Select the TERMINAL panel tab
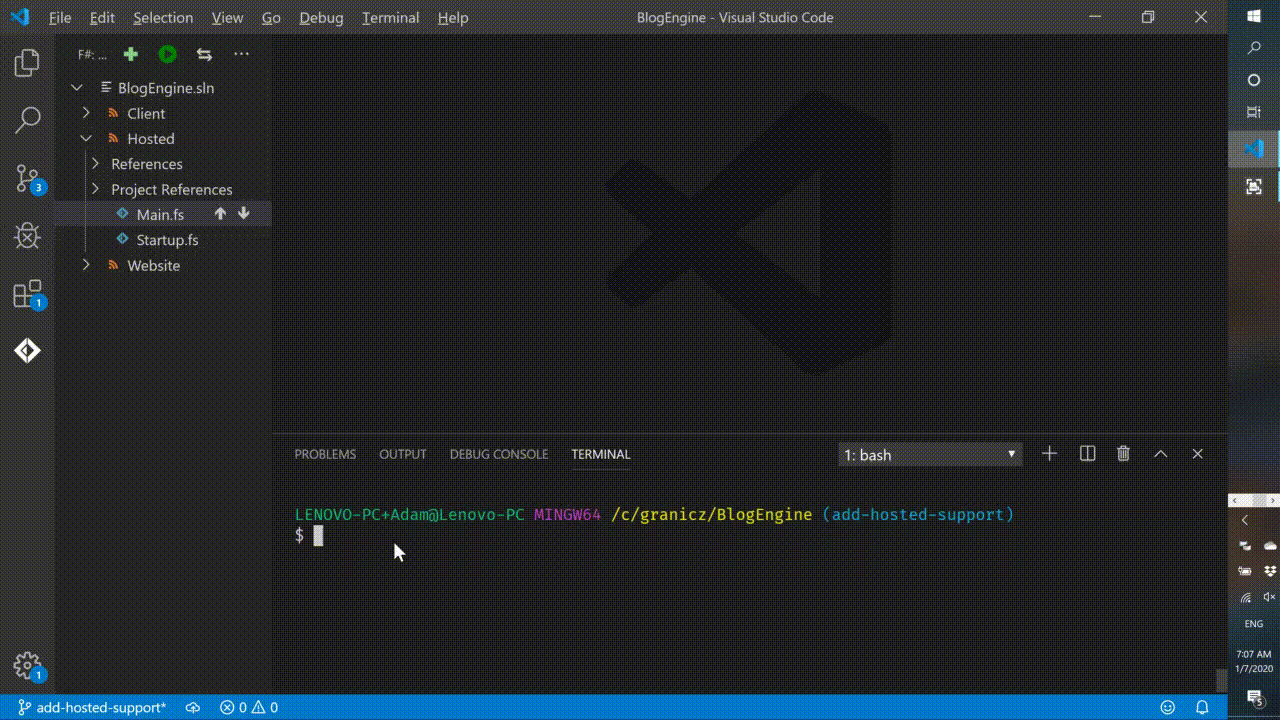The width and height of the screenshot is (1280, 720). (601, 454)
